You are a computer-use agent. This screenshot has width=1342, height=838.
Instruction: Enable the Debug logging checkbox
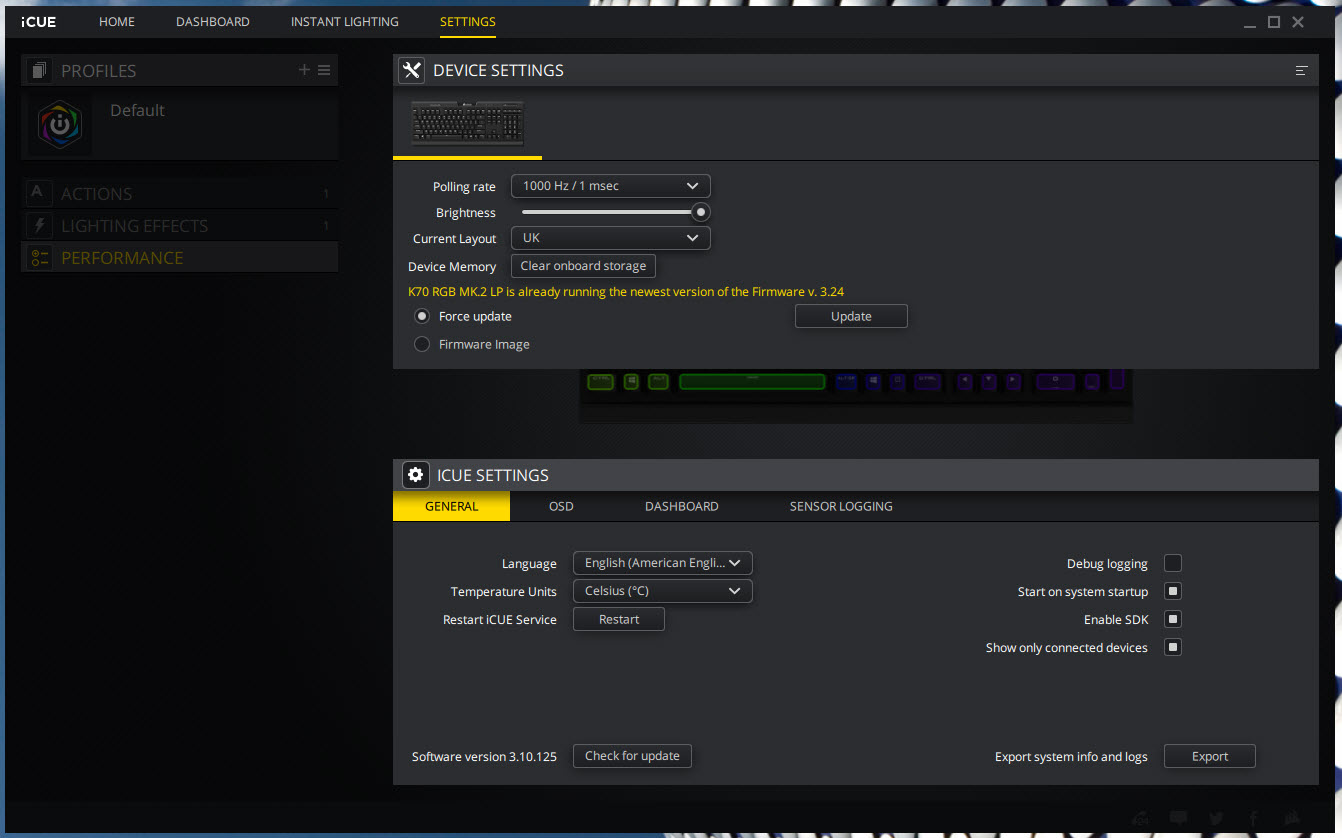point(1173,563)
